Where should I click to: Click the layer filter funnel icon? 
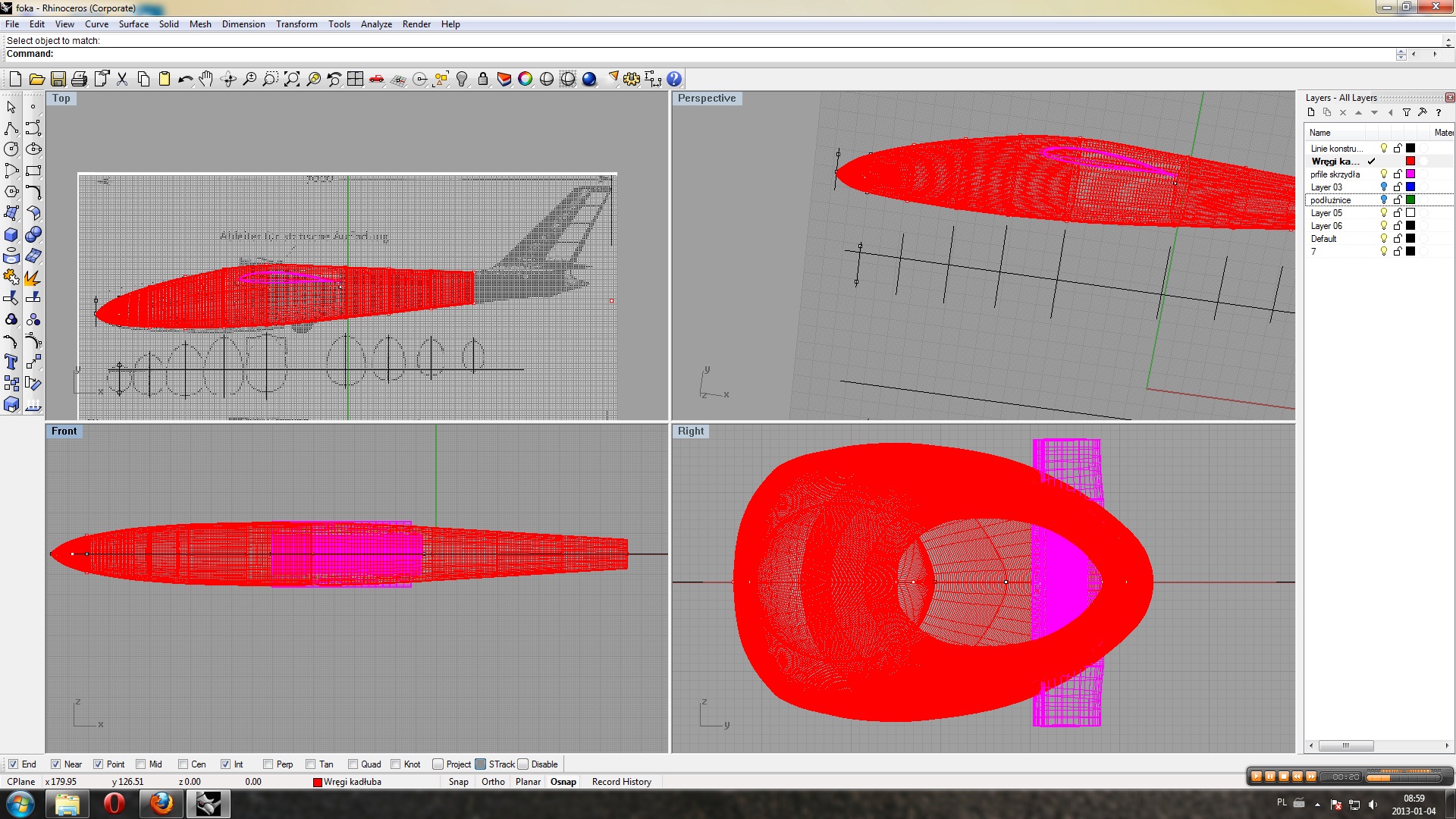coord(1406,112)
